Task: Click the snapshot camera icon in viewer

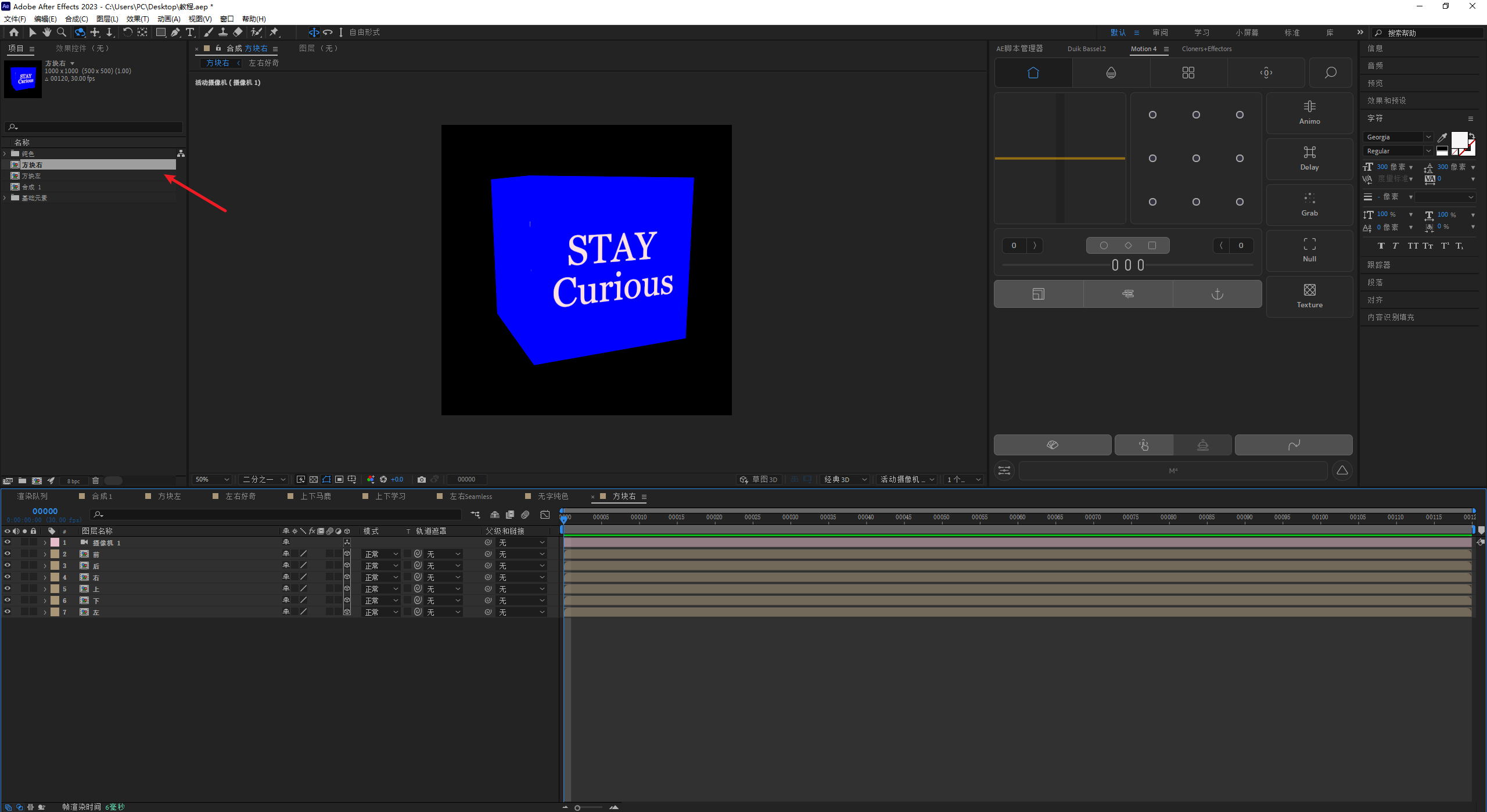Action: (422, 479)
